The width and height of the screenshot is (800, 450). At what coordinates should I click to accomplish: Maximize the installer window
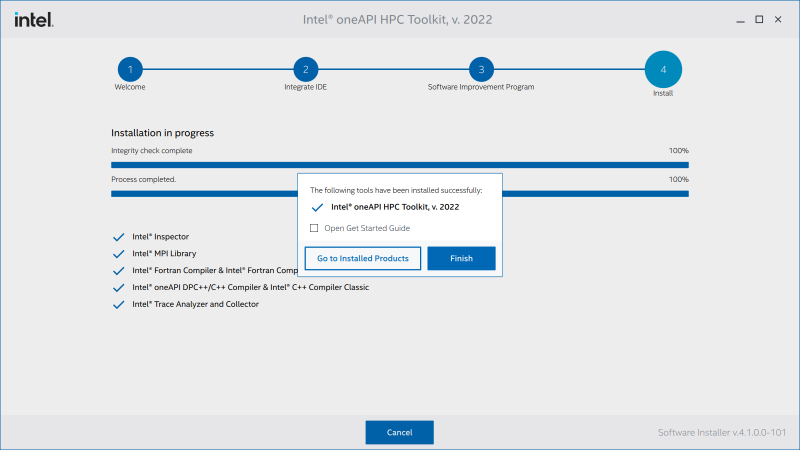759,19
